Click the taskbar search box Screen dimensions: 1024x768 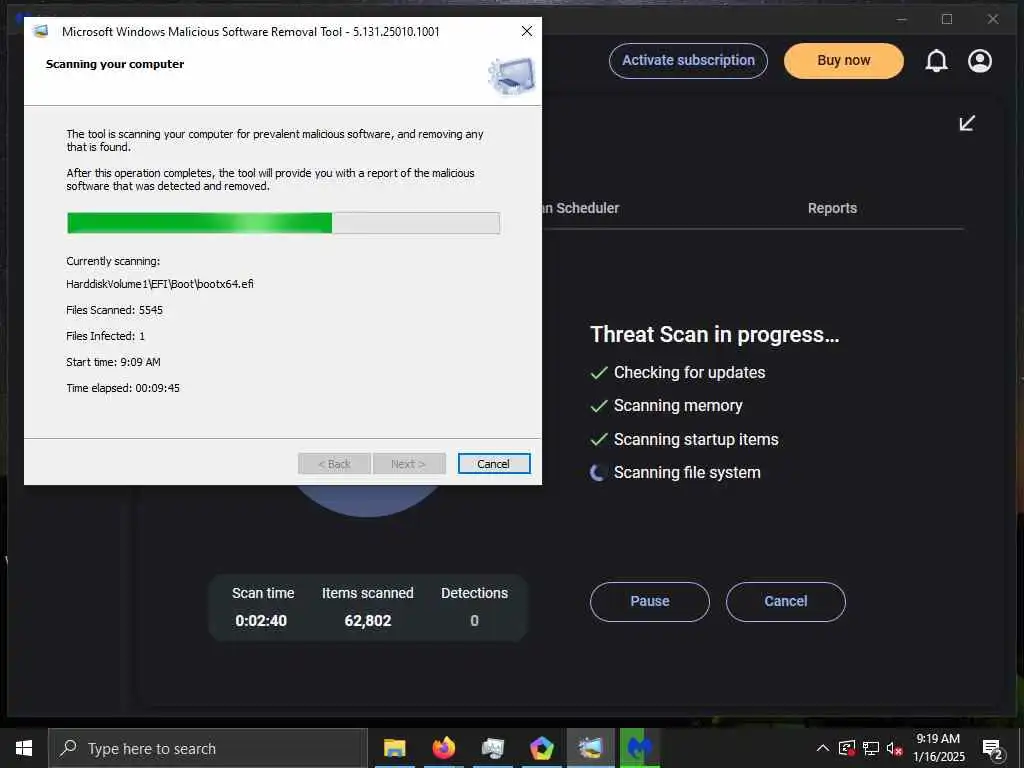pyautogui.click(x=208, y=748)
